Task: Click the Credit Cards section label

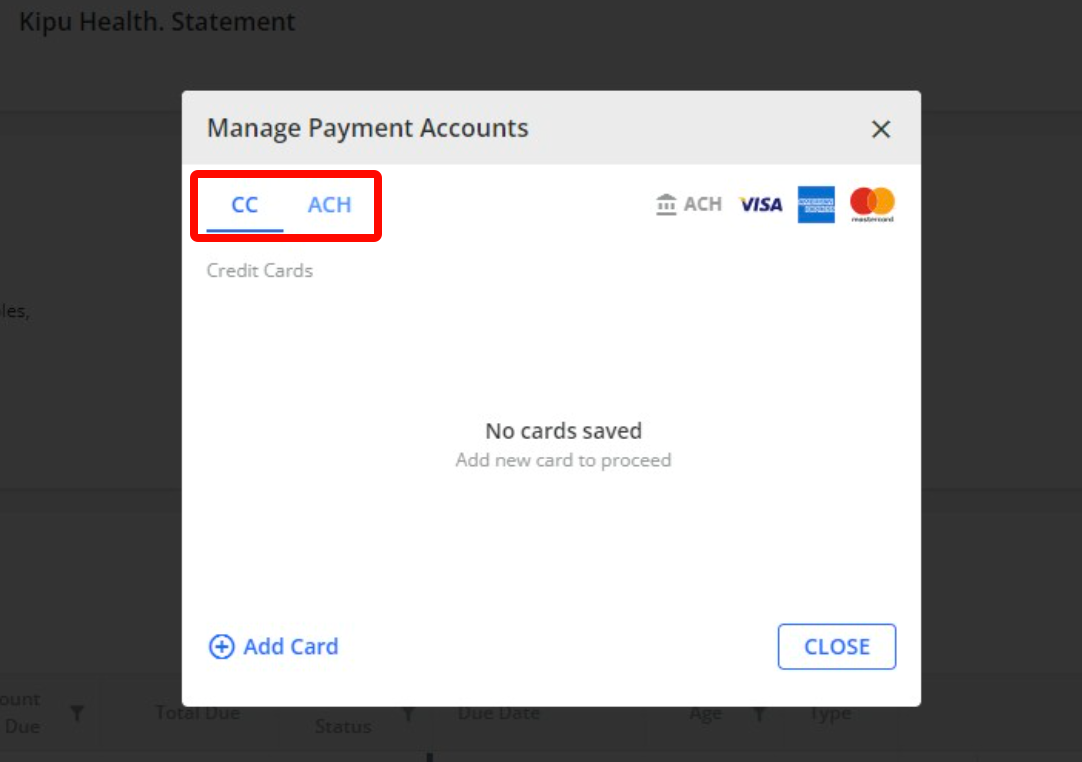Action: point(259,271)
